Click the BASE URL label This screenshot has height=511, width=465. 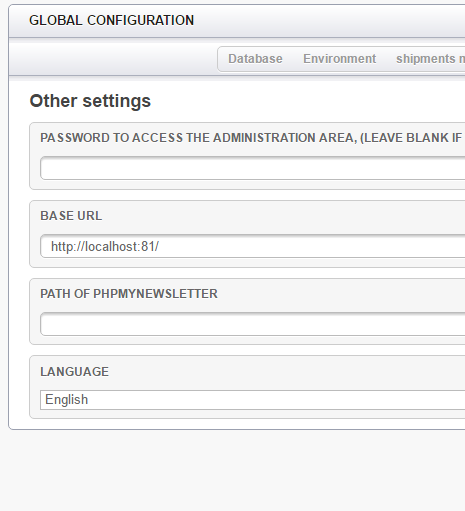pos(71,216)
